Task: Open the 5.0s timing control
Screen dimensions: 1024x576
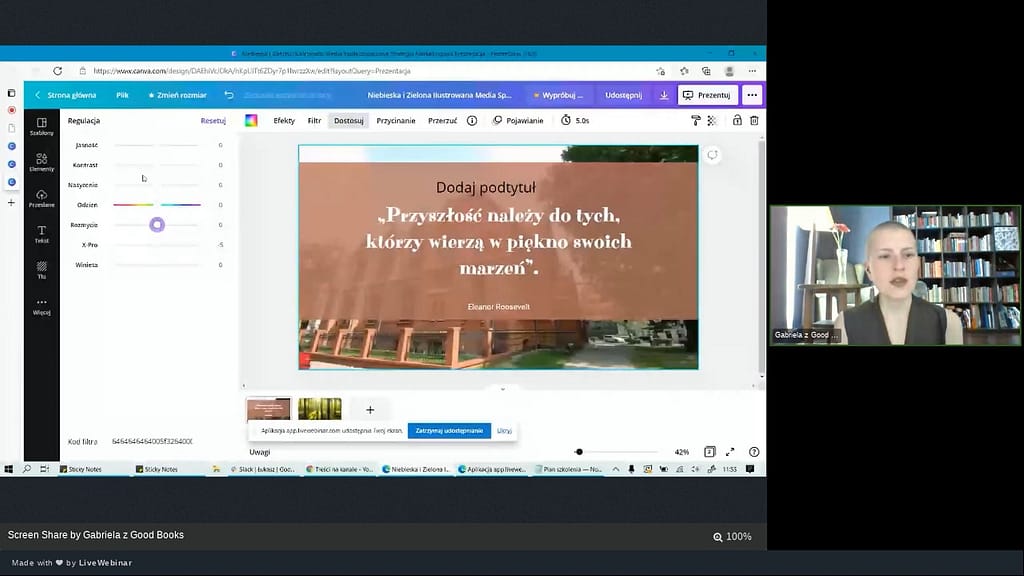Action: [575, 120]
